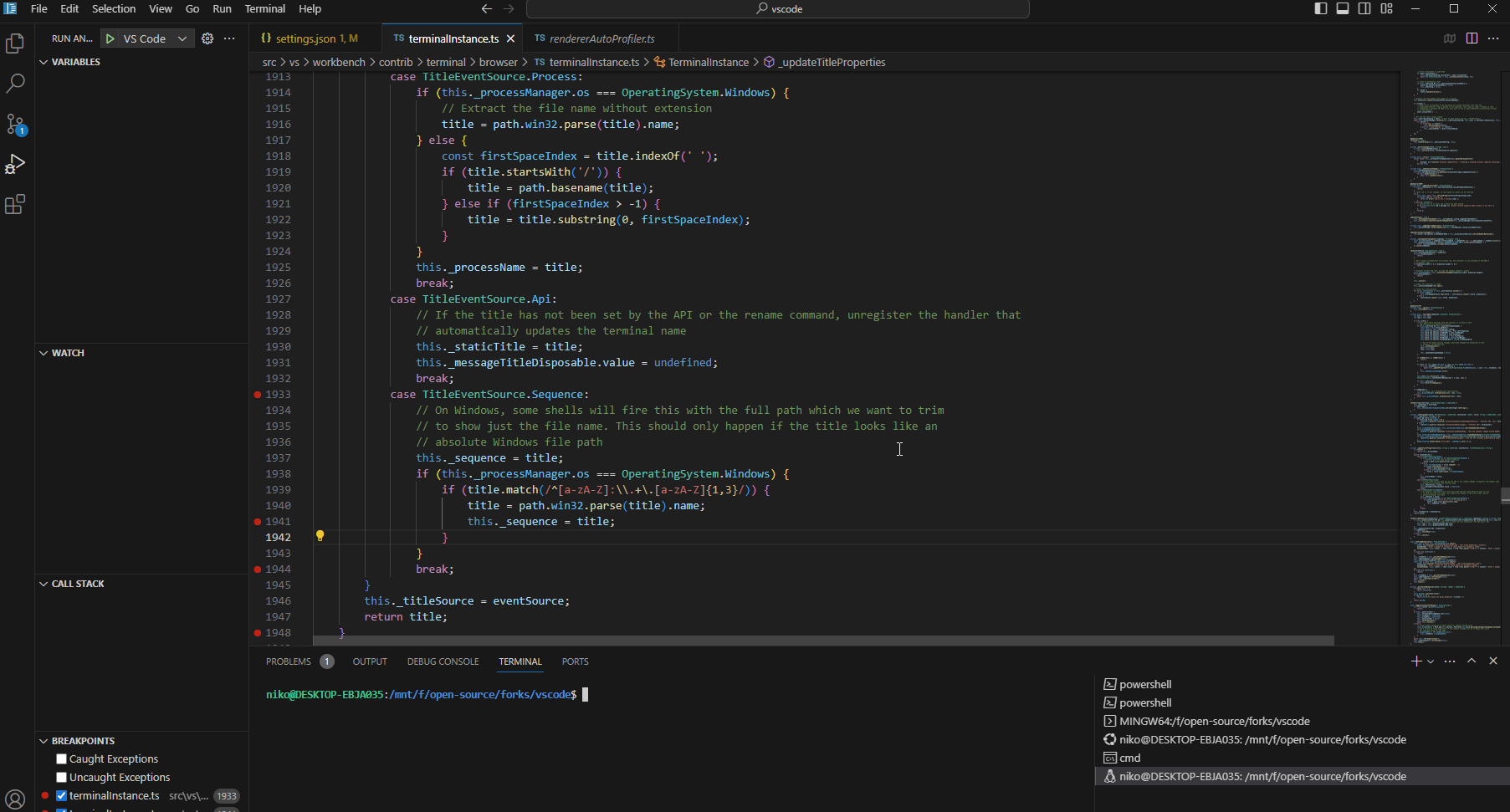Enable the Caught Exceptions breakpoint

[61, 758]
